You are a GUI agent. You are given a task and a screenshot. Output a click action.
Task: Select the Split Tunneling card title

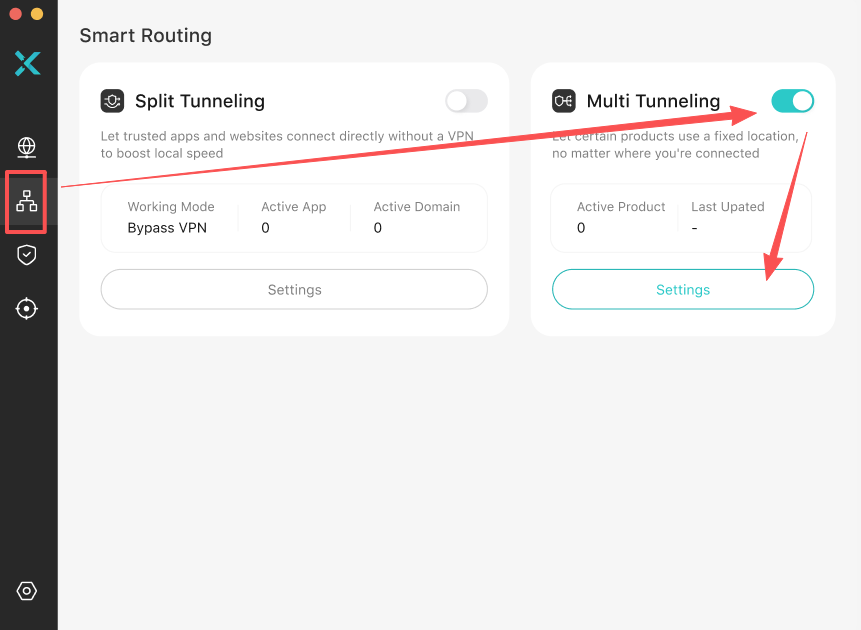[198, 100]
